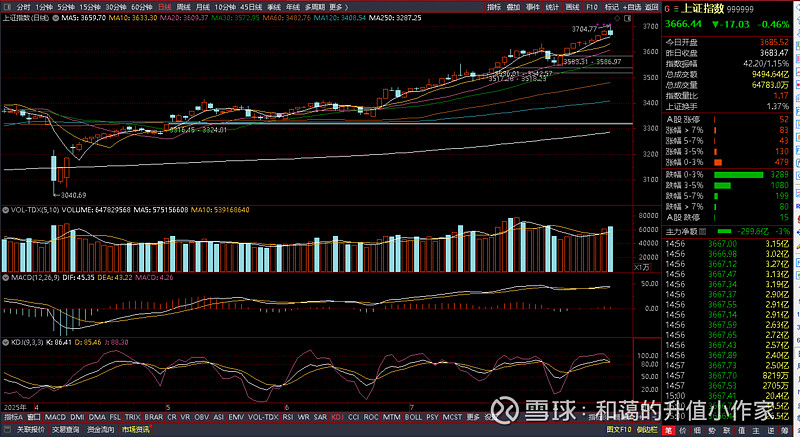Switch indicator to BOLL
The height and width of the screenshot is (437, 800).
410,416
